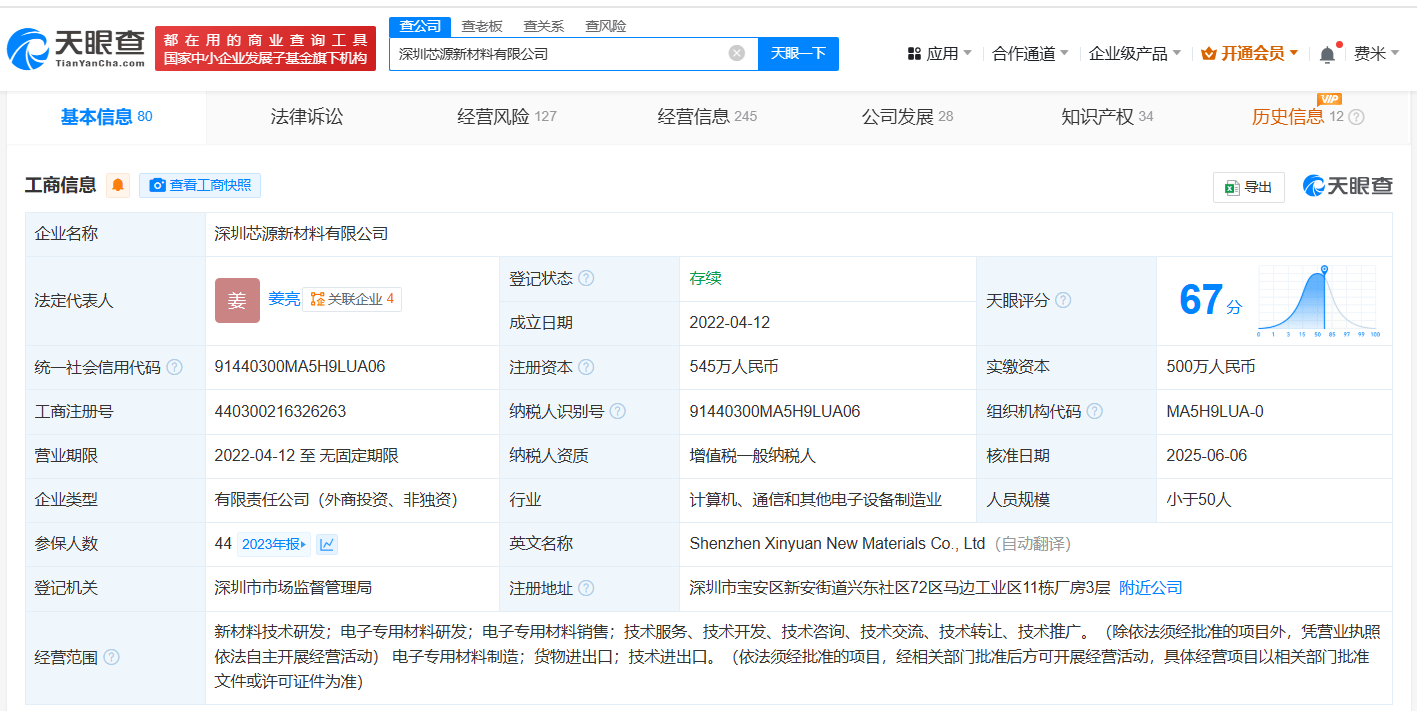Select the 查老板 search mode tab

point(482,26)
